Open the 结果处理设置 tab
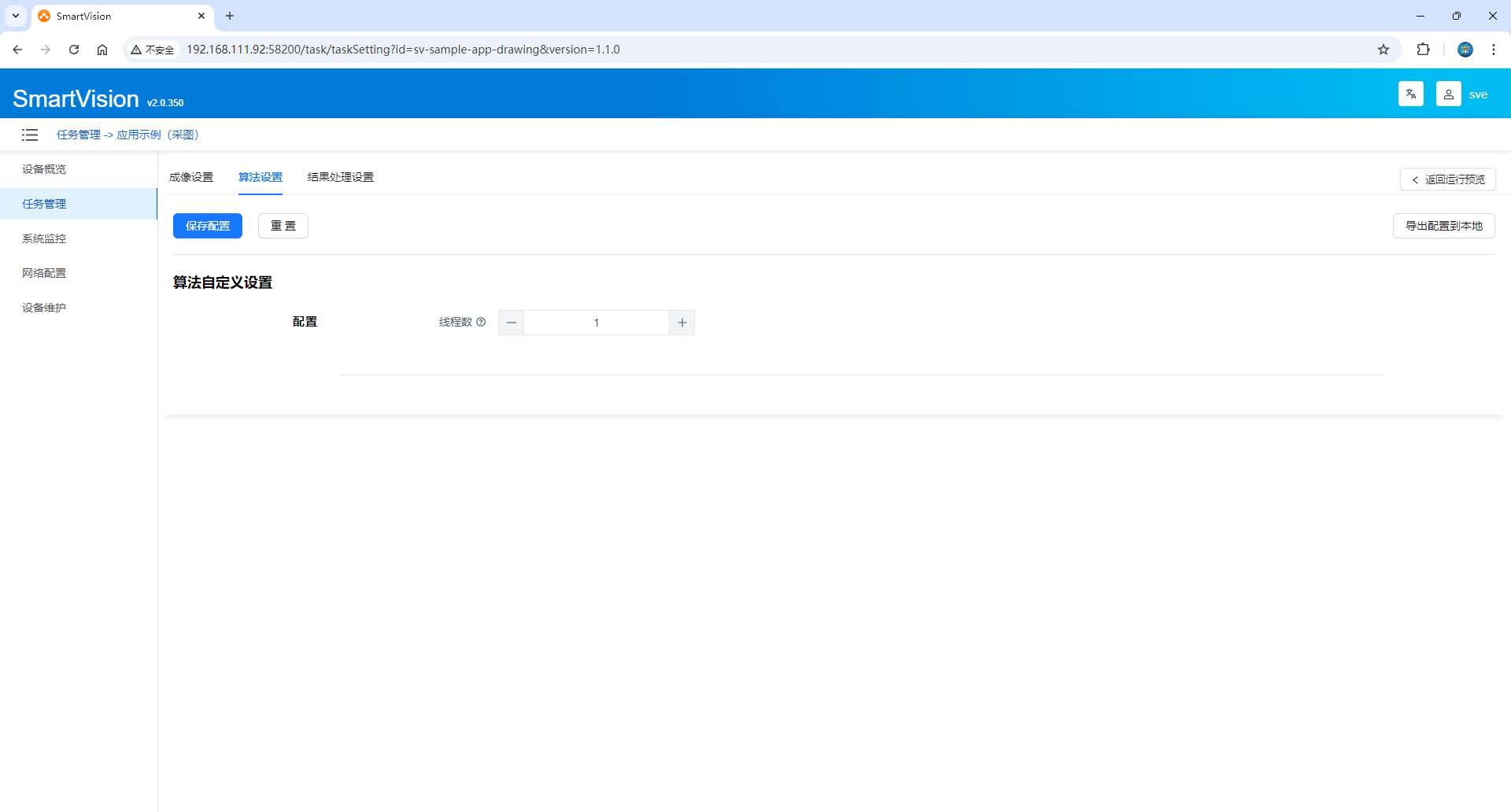 coord(341,177)
